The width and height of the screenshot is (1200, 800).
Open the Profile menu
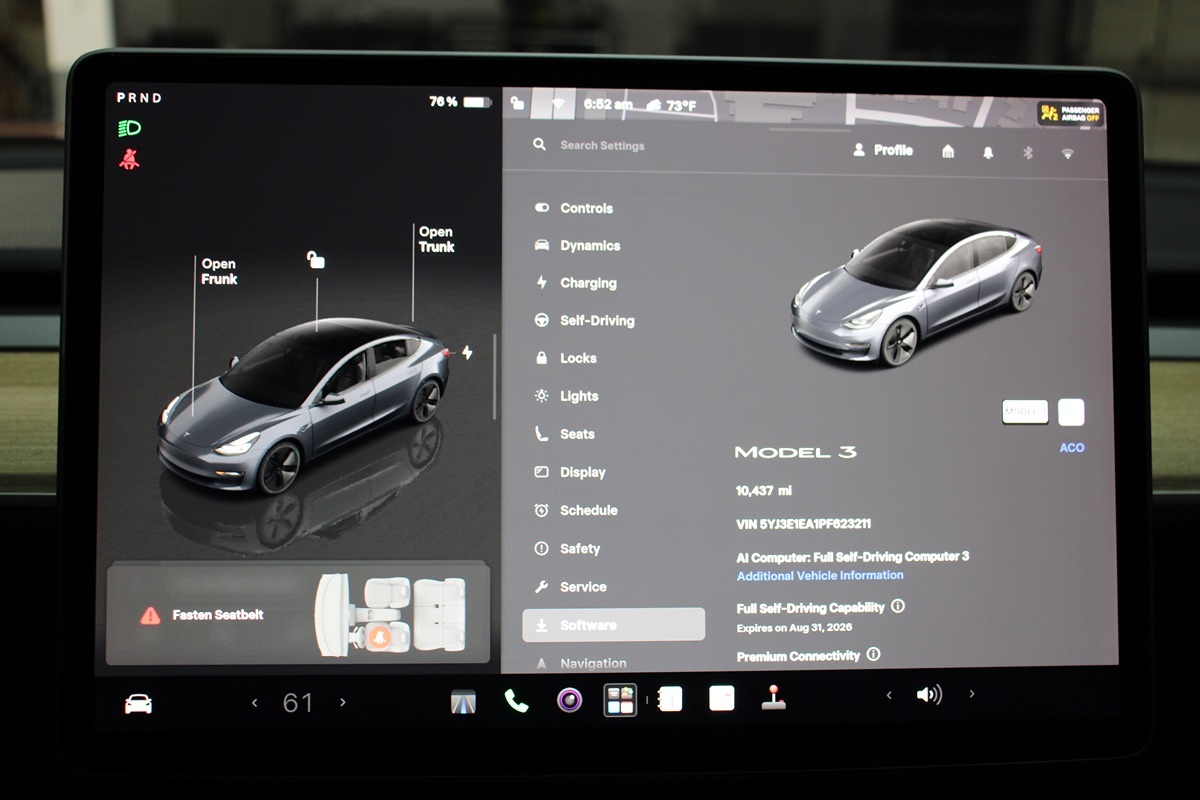click(x=883, y=150)
